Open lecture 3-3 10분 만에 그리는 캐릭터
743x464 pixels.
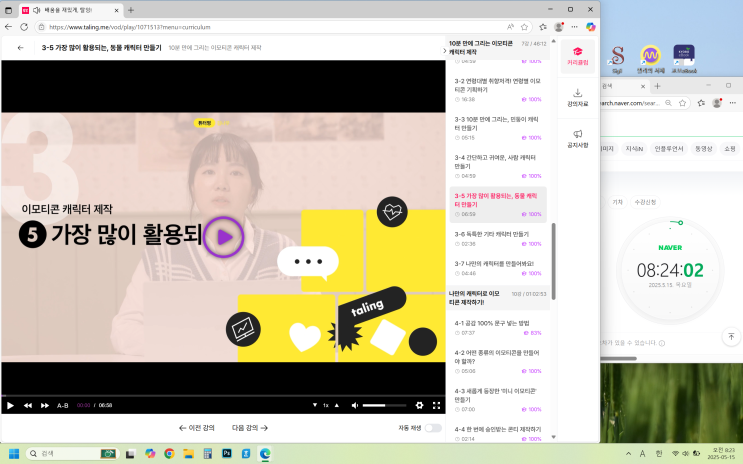tap(498, 128)
